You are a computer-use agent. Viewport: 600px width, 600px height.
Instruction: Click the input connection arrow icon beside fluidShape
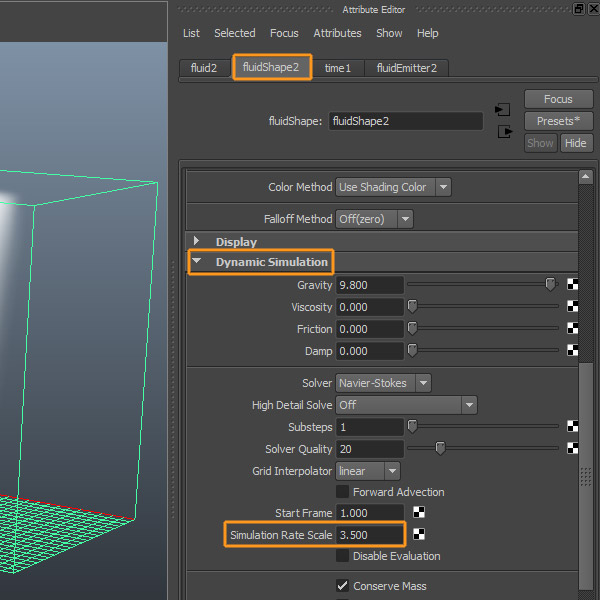502,110
